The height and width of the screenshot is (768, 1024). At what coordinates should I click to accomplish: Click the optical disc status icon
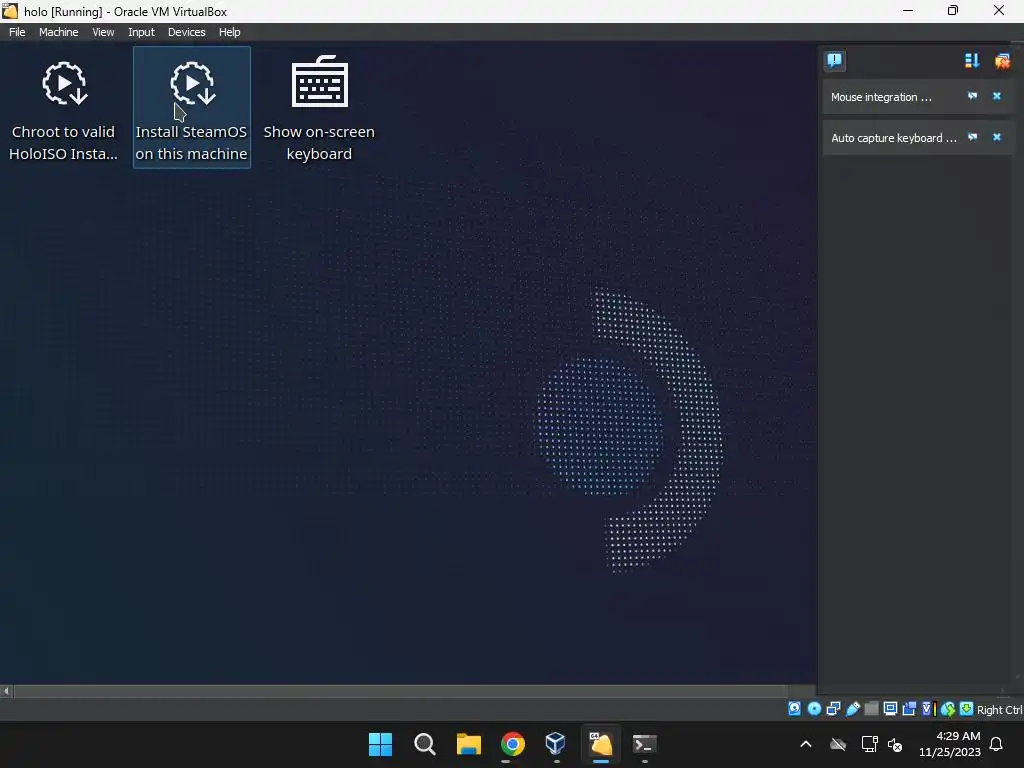click(x=814, y=709)
